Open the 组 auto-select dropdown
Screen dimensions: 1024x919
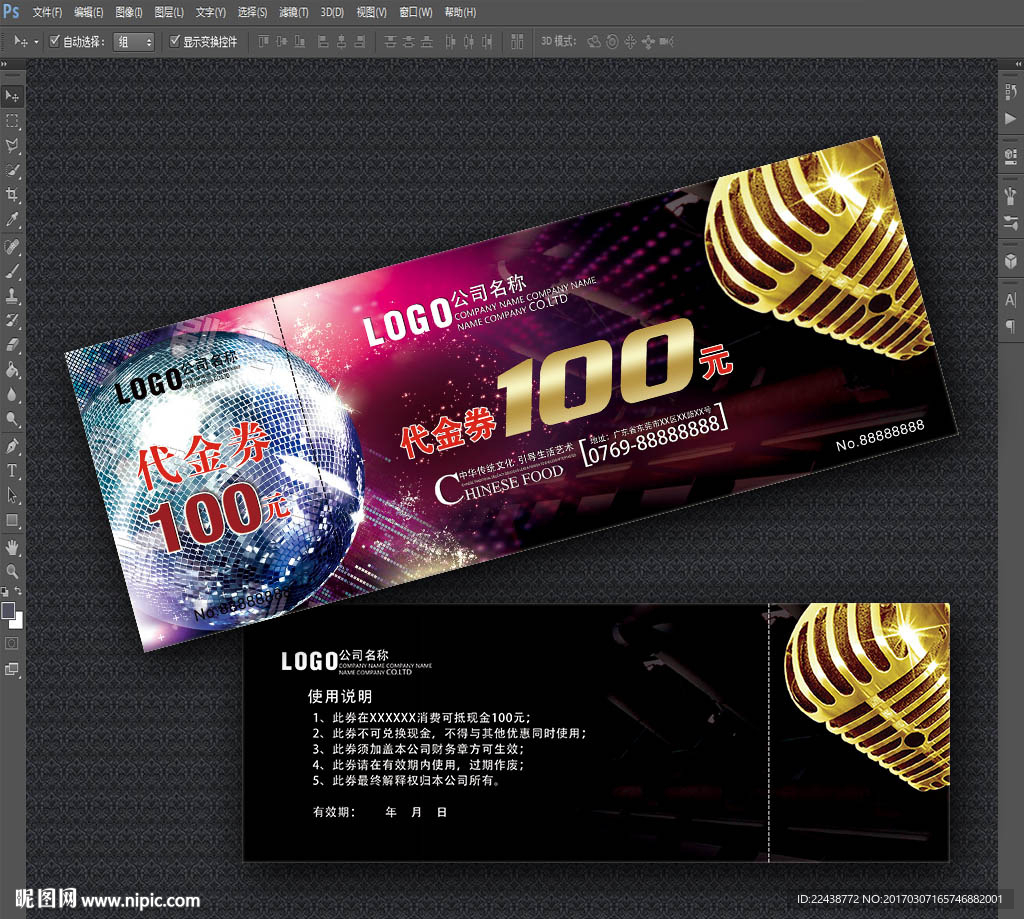click(x=134, y=42)
